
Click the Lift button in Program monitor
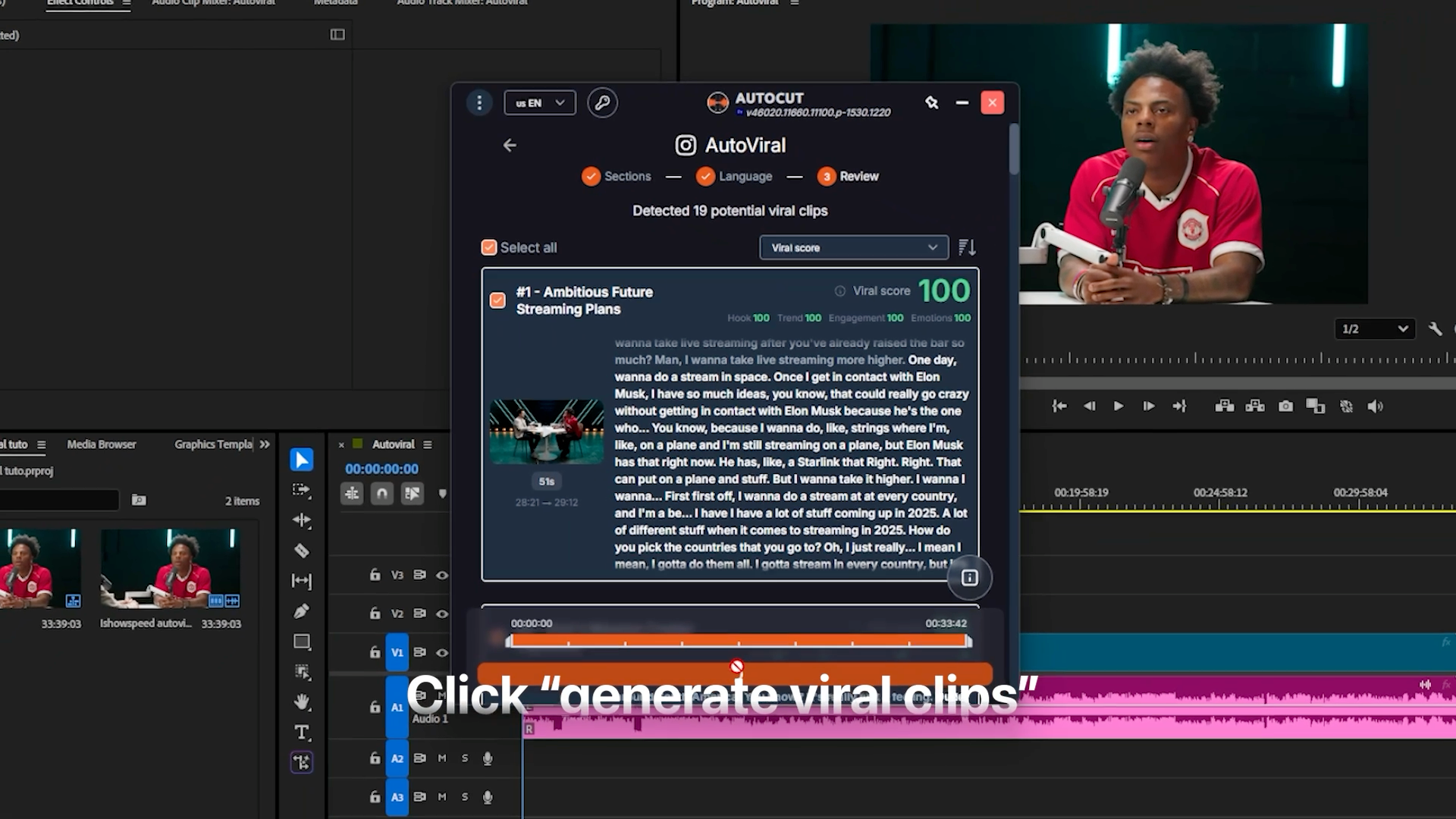pyautogui.click(x=1225, y=406)
